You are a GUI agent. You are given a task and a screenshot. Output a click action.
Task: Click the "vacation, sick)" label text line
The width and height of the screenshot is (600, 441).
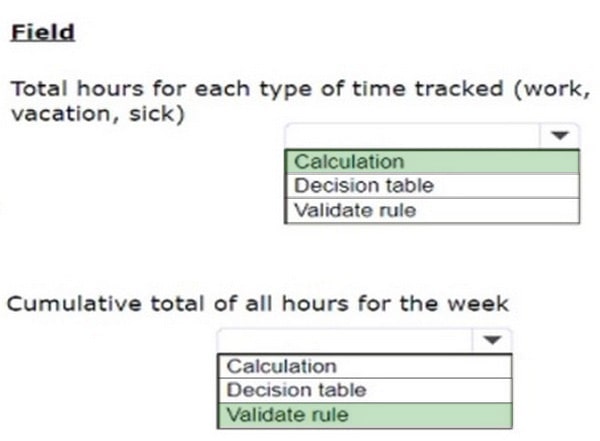[x=98, y=114]
